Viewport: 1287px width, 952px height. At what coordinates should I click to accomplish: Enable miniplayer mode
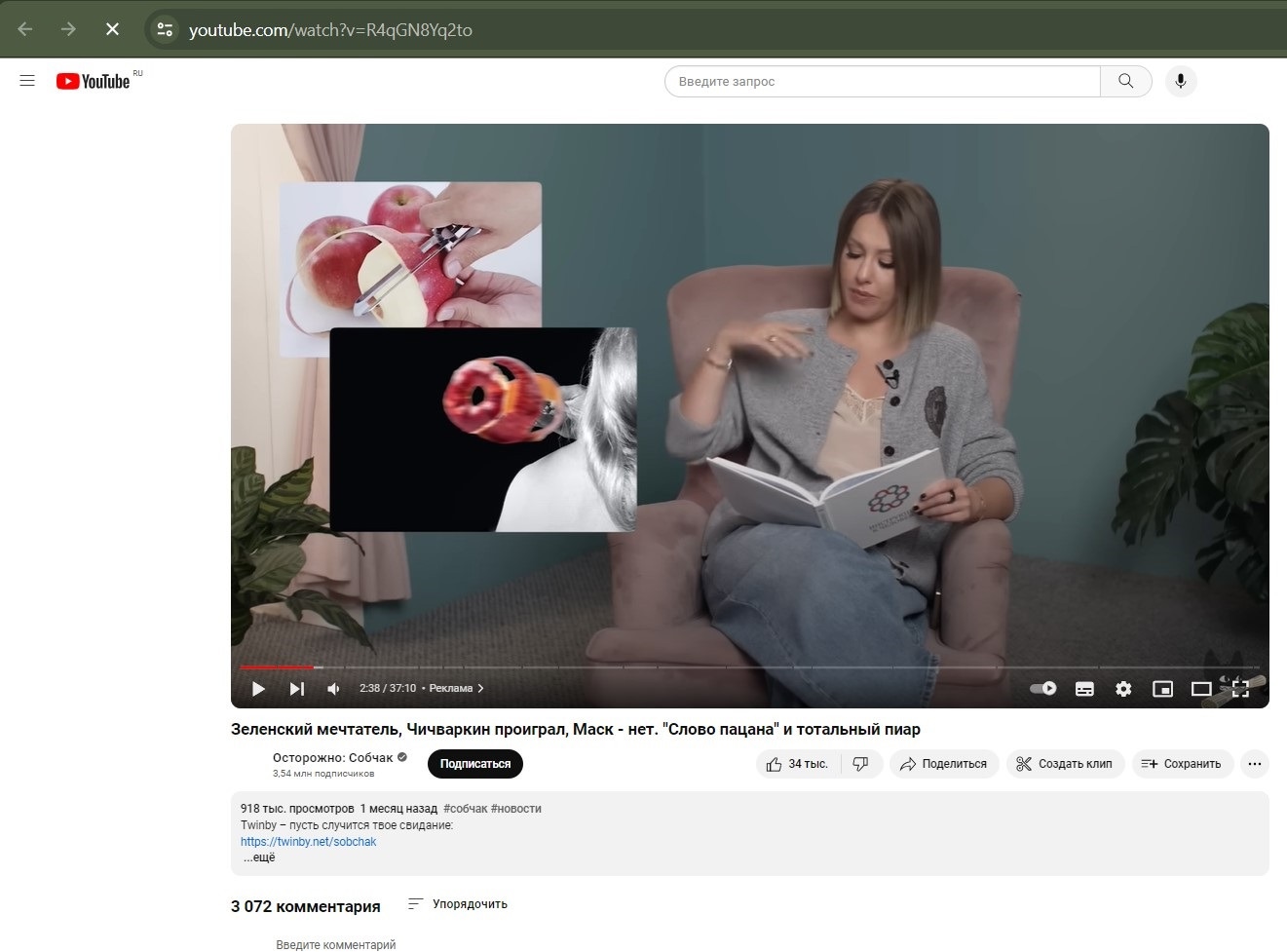(x=1162, y=689)
